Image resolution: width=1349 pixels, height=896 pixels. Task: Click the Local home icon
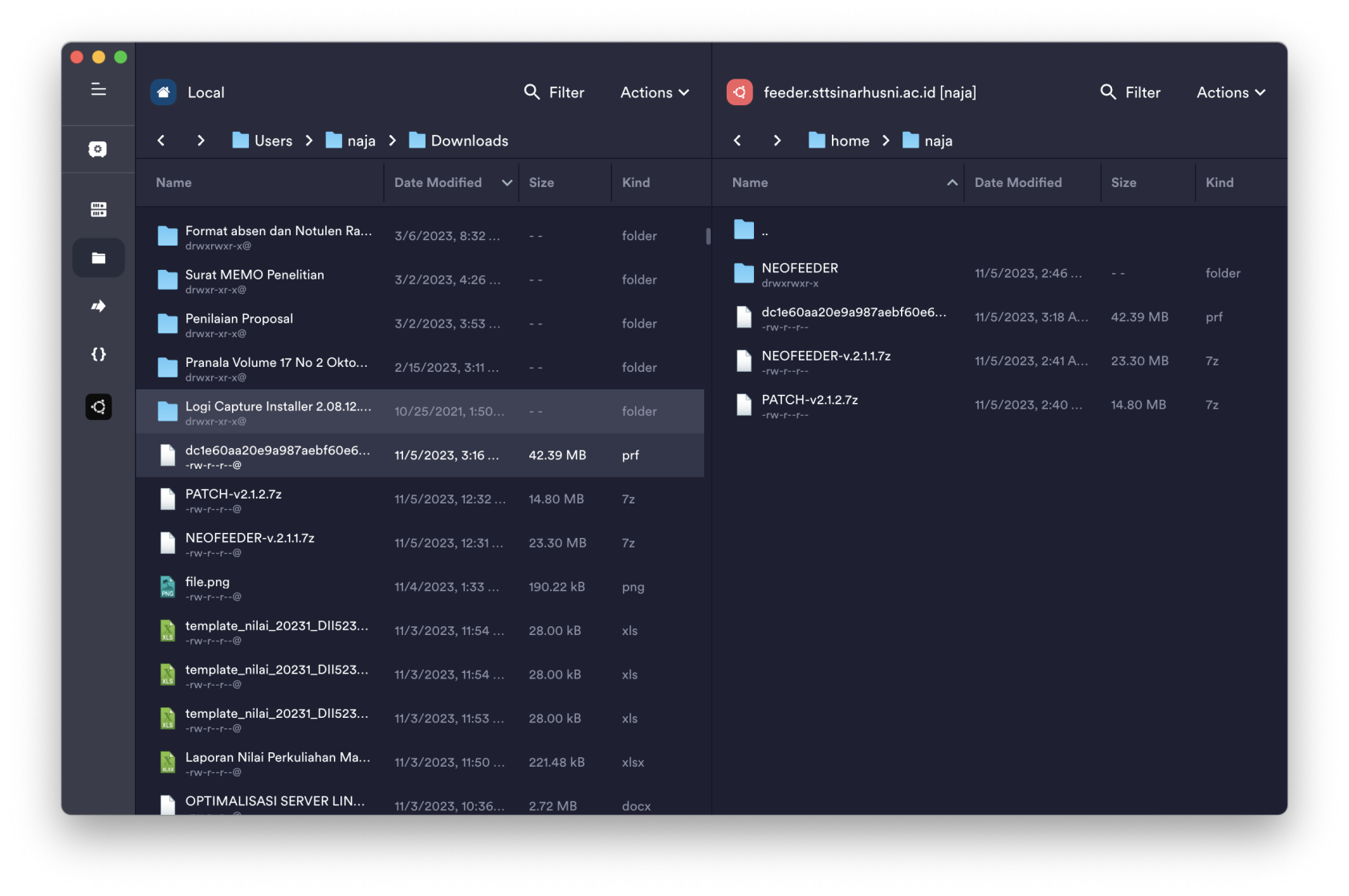tap(163, 92)
